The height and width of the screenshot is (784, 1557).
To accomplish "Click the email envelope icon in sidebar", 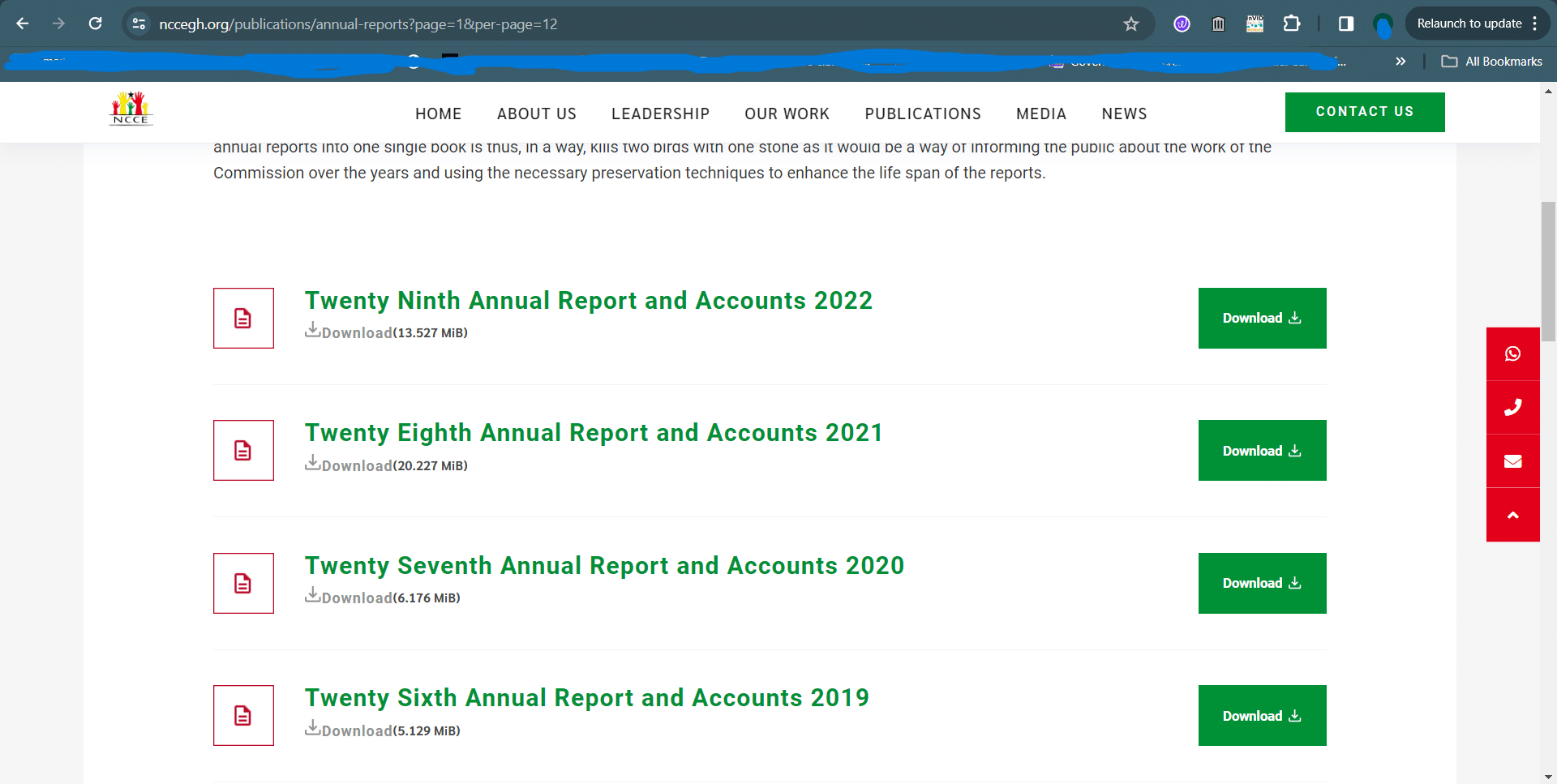I will (1512, 461).
